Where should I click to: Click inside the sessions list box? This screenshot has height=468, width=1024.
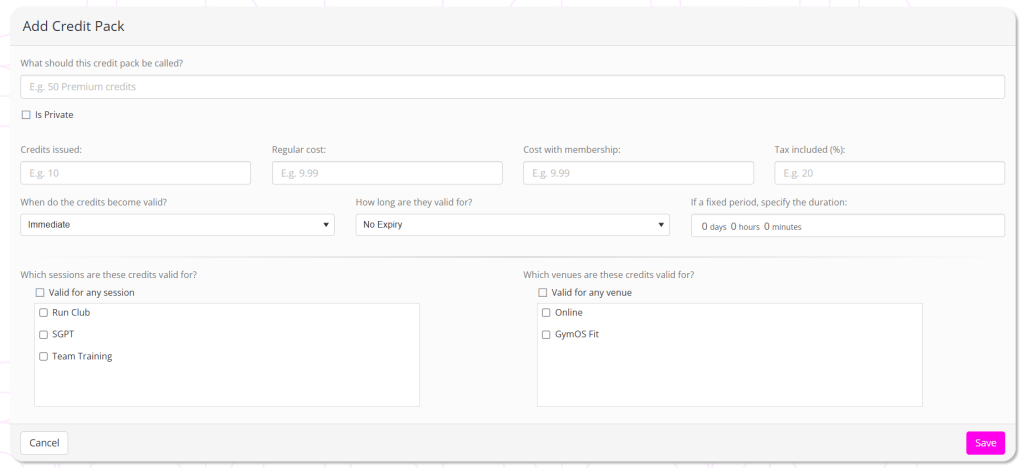click(x=227, y=385)
